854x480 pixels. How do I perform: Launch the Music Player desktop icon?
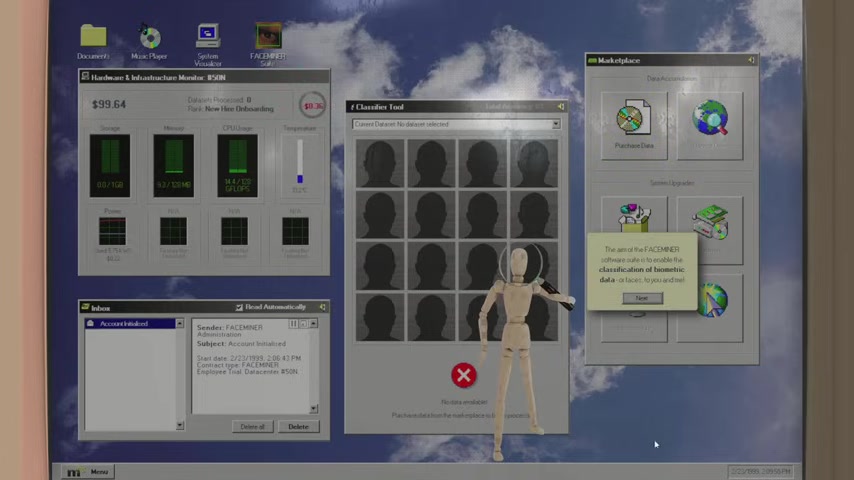tap(149, 40)
